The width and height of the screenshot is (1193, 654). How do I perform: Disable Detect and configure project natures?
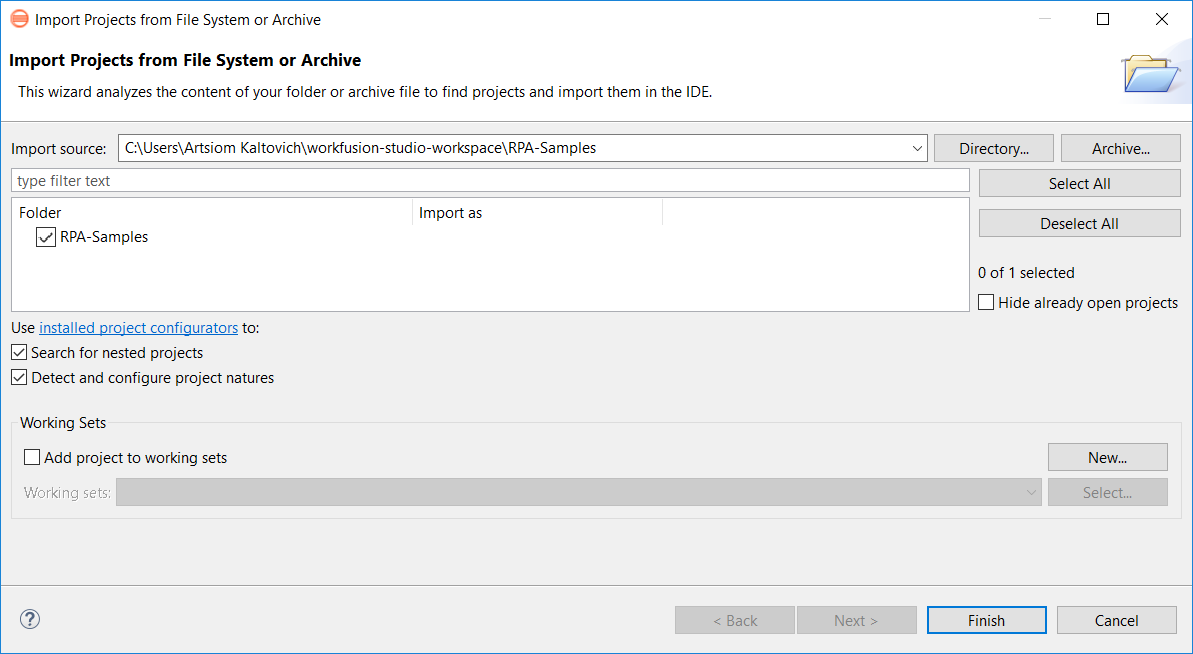click(19, 378)
